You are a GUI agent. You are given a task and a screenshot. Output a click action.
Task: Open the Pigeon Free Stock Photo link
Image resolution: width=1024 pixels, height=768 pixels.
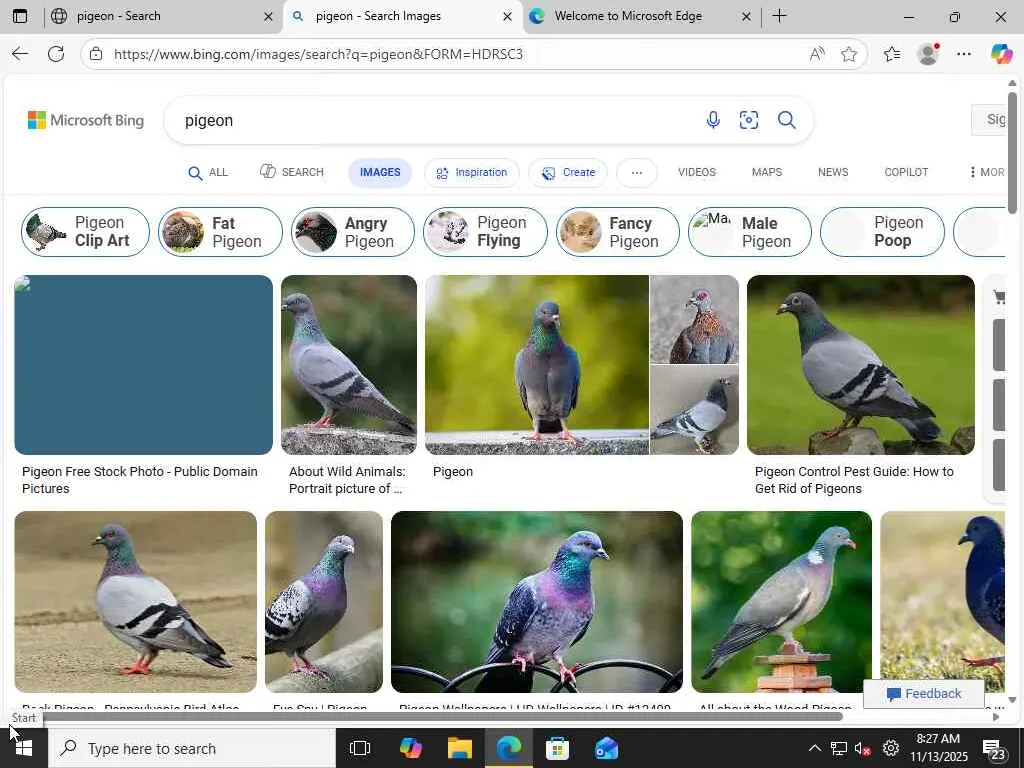tap(140, 480)
